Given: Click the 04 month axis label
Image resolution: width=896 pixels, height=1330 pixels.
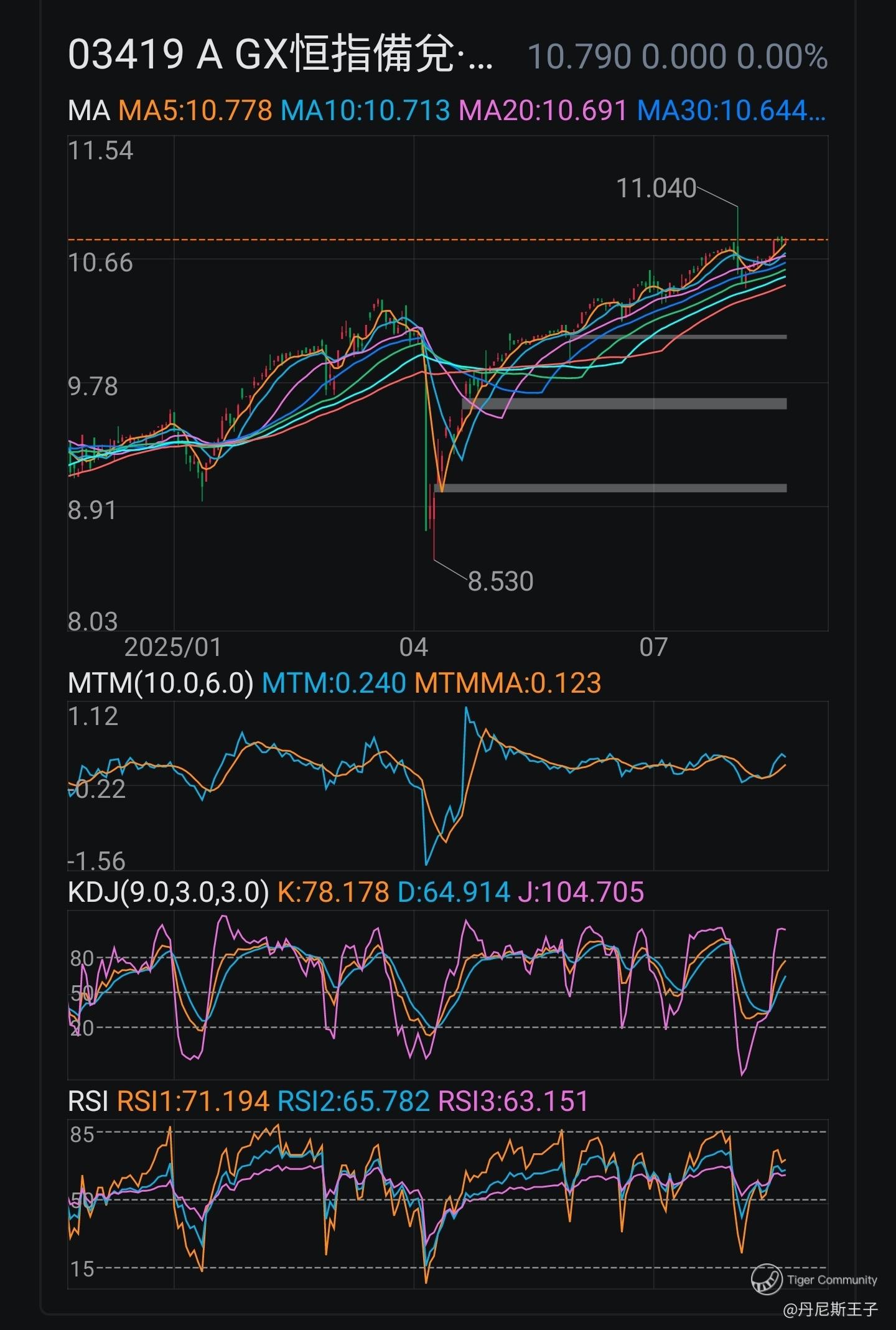Looking at the screenshot, I should coord(414,647).
